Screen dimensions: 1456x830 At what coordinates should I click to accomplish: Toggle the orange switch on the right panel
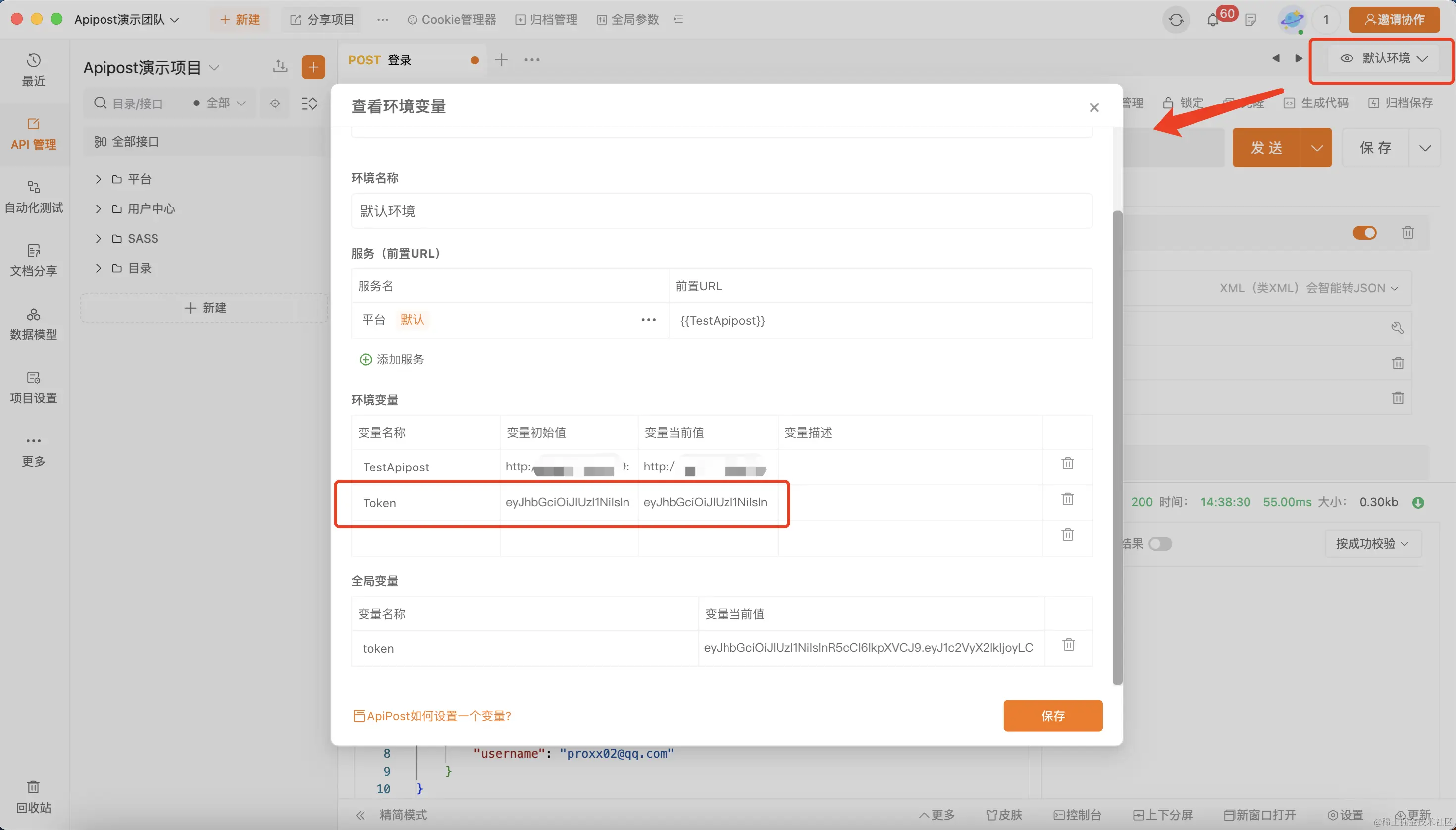click(x=1364, y=233)
